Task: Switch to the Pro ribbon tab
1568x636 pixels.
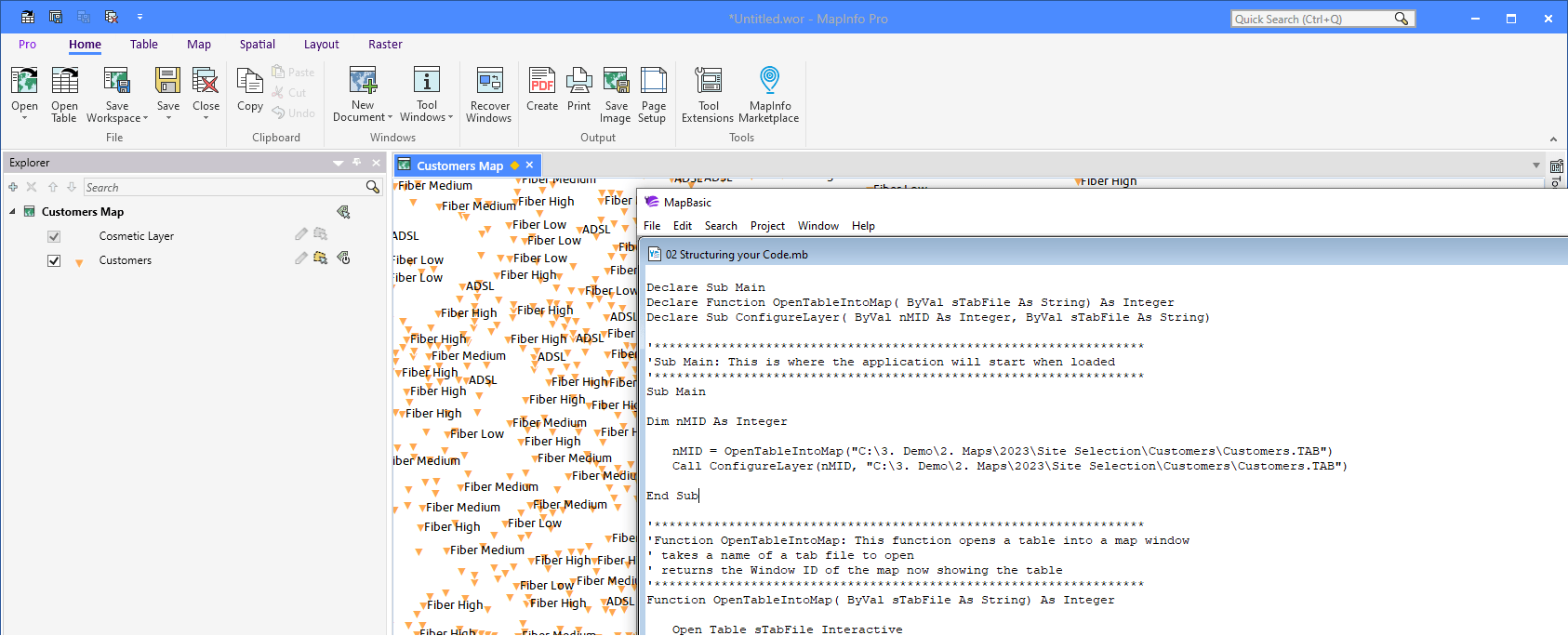Action: 27,44
